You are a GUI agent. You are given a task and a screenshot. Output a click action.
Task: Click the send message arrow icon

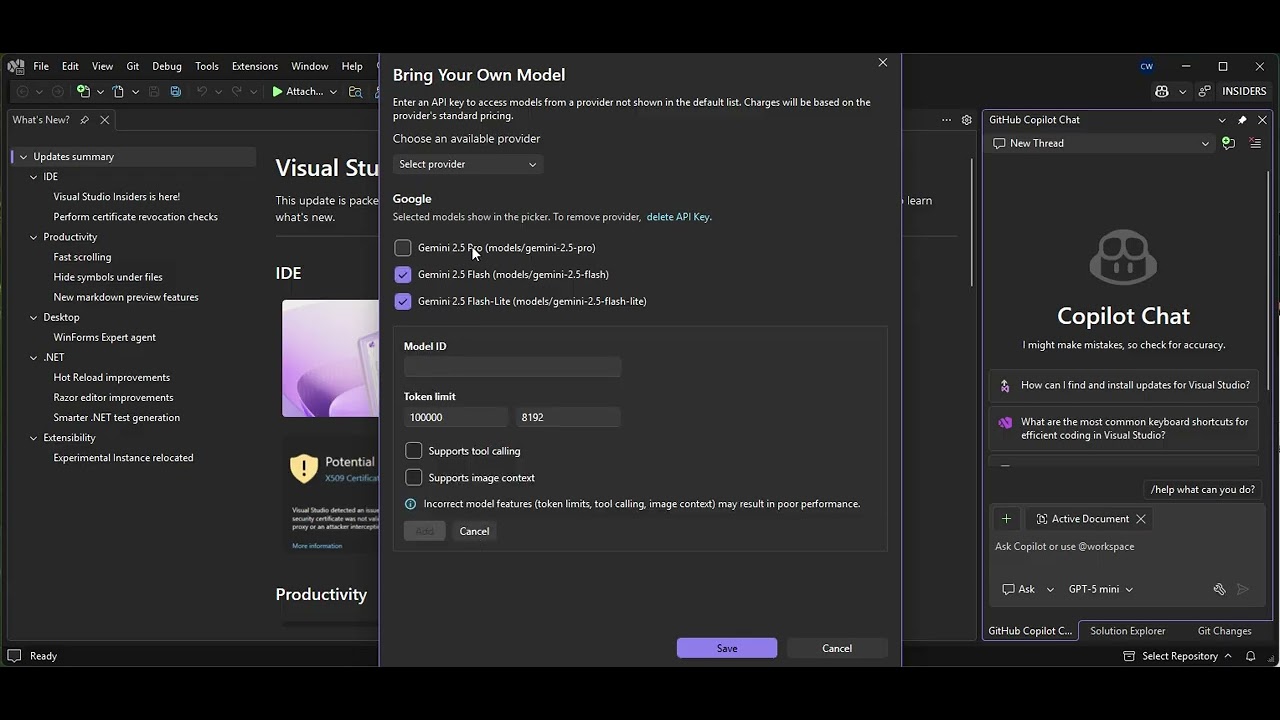[1243, 589]
